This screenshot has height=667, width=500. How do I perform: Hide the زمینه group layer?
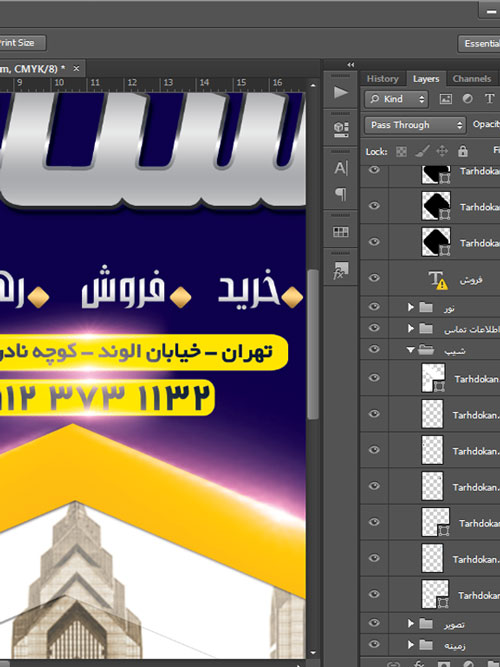(374, 644)
